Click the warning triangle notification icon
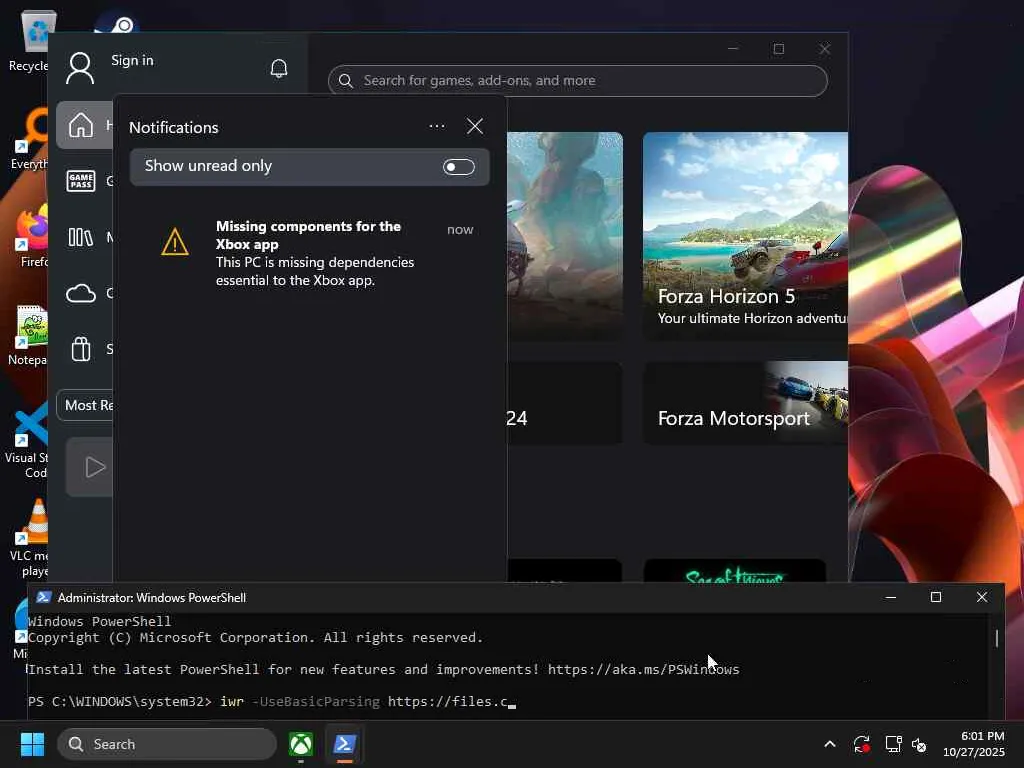 pos(175,242)
